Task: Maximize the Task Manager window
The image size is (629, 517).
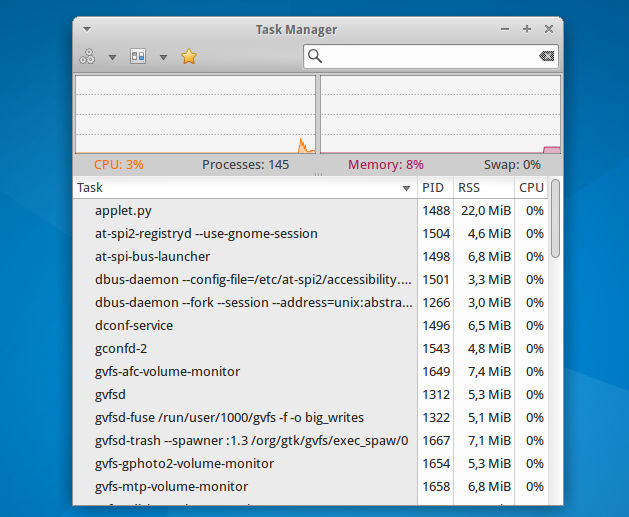Action: tap(527, 29)
